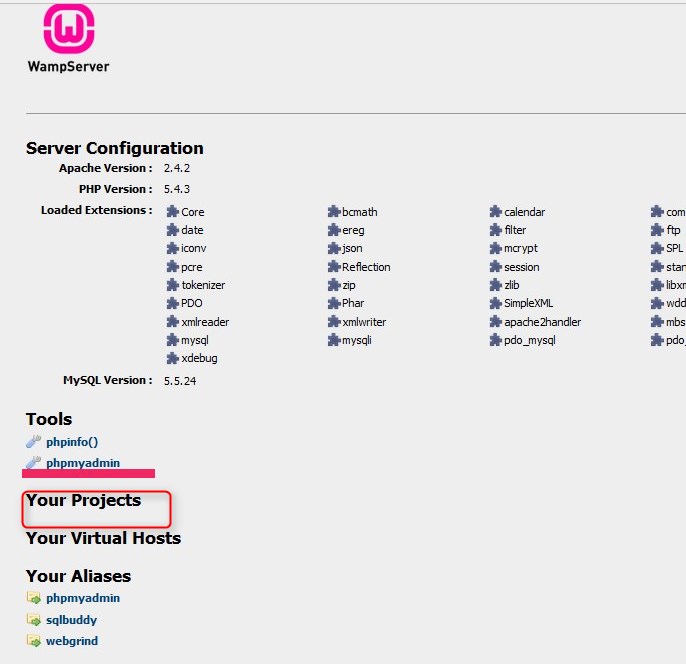
Task: Click puzzle icon next to xdebug
Action: pyautogui.click(x=173, y=358)
